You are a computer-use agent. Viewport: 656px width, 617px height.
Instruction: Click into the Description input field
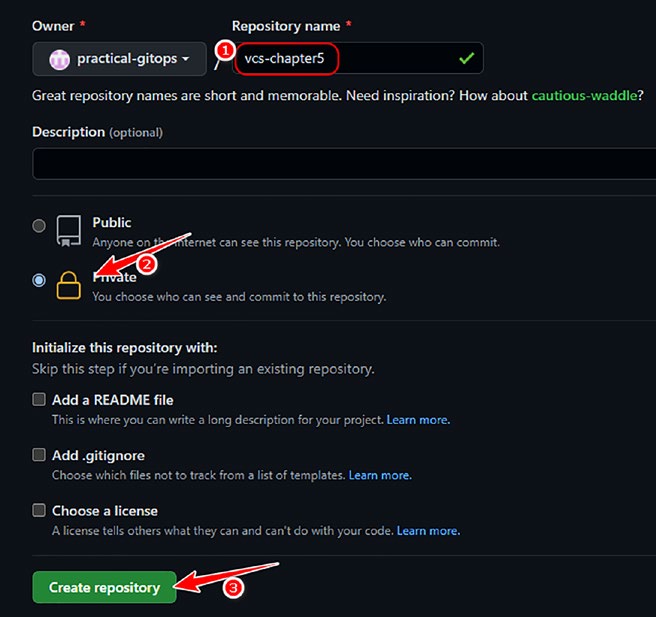coord(344,164)
